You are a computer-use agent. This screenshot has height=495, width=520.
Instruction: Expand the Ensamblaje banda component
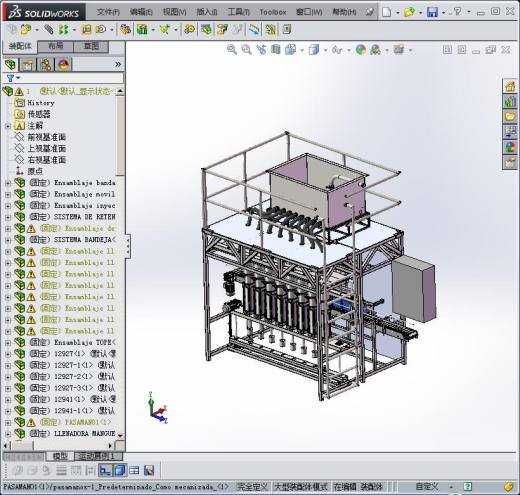tap(8, 183)
